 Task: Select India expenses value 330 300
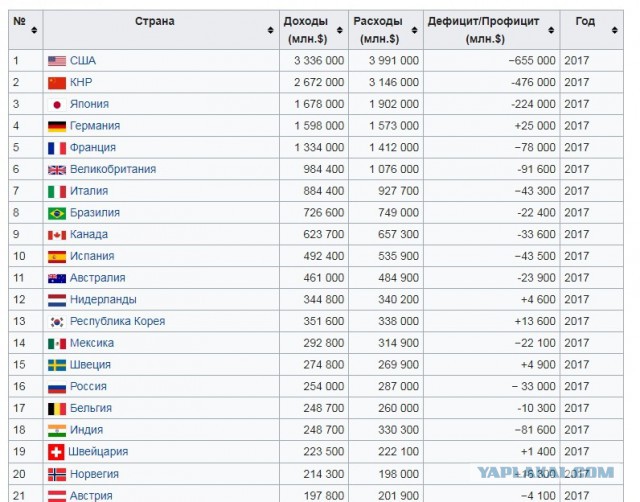tap(398, 430)
